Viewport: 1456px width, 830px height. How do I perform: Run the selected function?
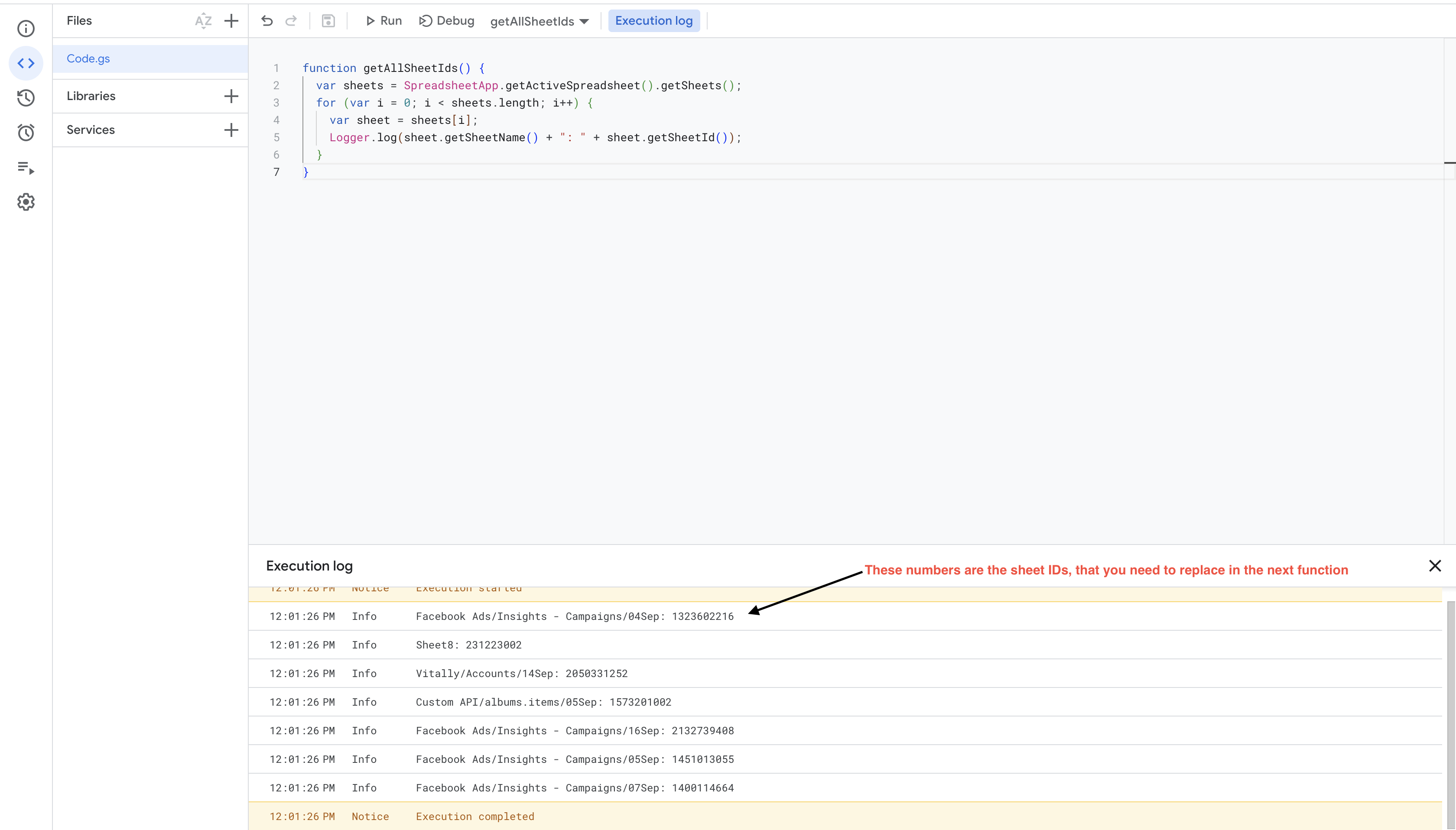point(383,21)
